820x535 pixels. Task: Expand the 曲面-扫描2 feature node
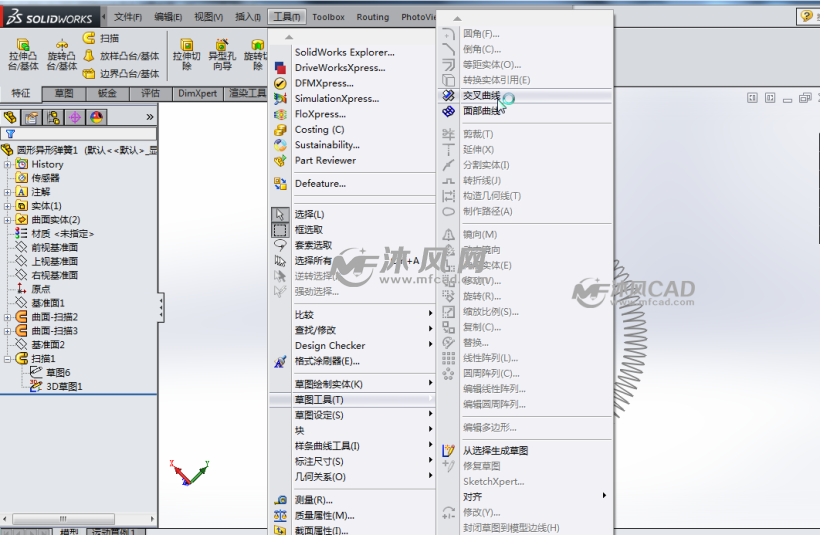coord(9,317)
